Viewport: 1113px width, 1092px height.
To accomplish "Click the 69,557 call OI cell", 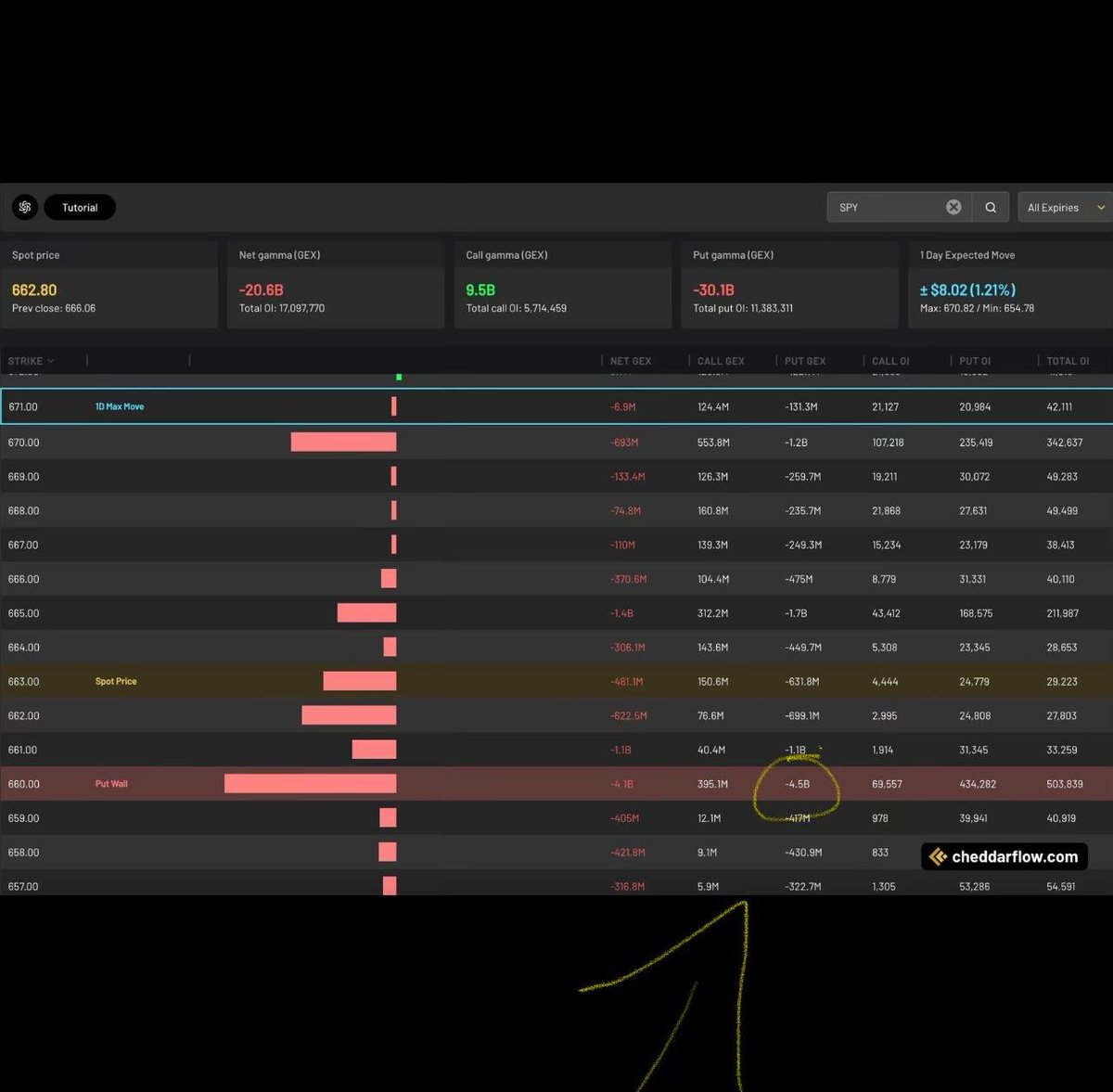I will [x=887, y=784].
